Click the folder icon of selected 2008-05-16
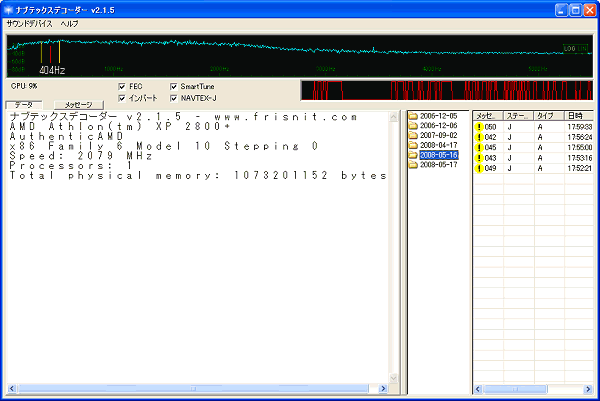 click(413, 155)
